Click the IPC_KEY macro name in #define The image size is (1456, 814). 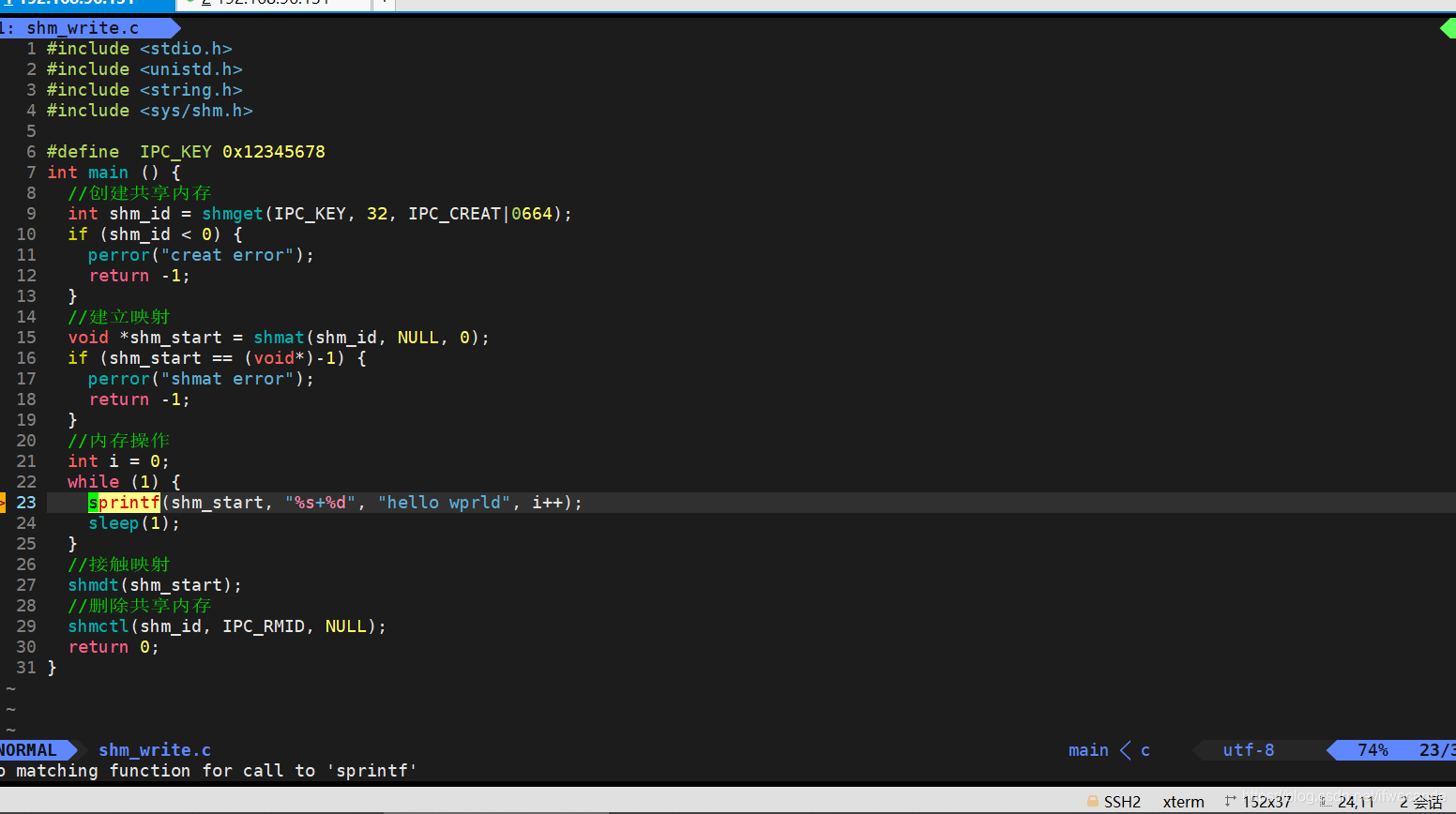(175, 152)
